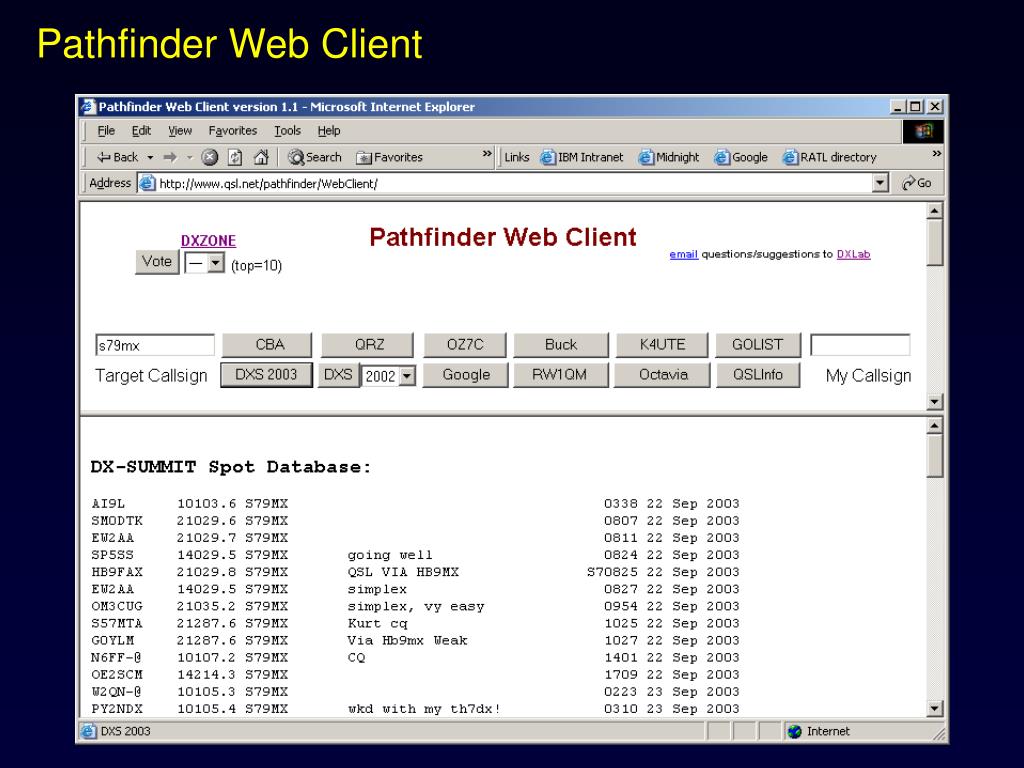
Task: Open the File menu
Action: pos(106,131)
